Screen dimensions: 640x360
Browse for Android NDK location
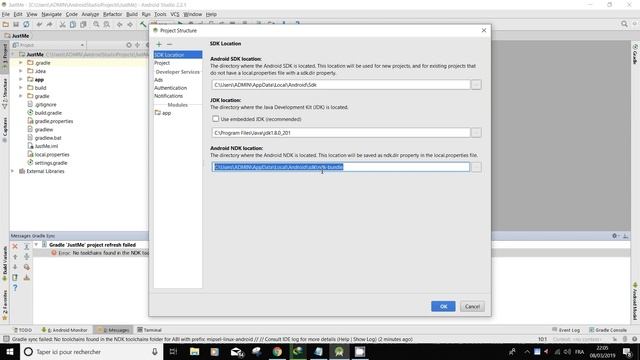click(x=476, y=167)
